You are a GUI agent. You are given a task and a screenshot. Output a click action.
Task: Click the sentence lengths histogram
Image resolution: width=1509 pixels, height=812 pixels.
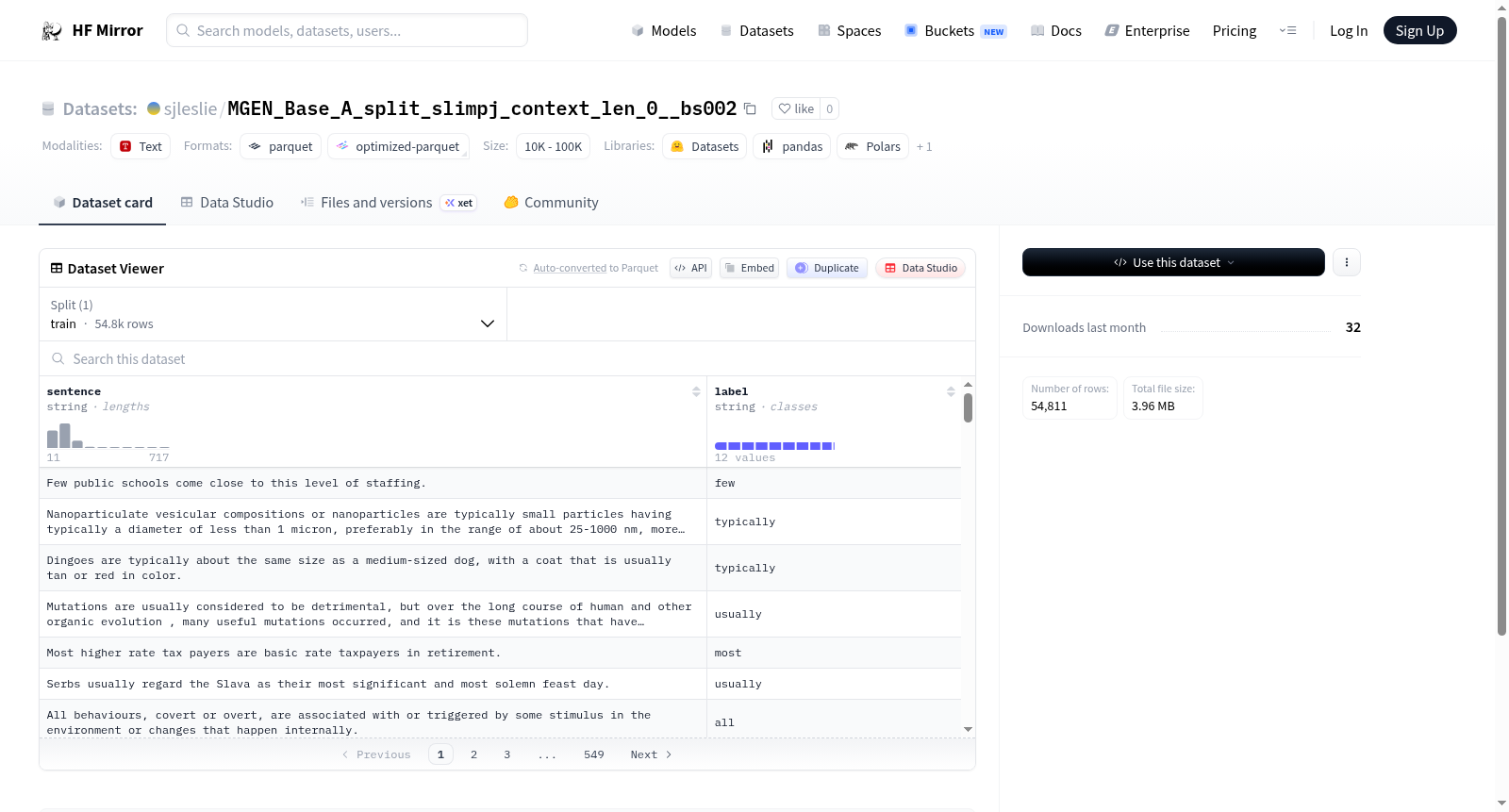[x=108, y=436]
